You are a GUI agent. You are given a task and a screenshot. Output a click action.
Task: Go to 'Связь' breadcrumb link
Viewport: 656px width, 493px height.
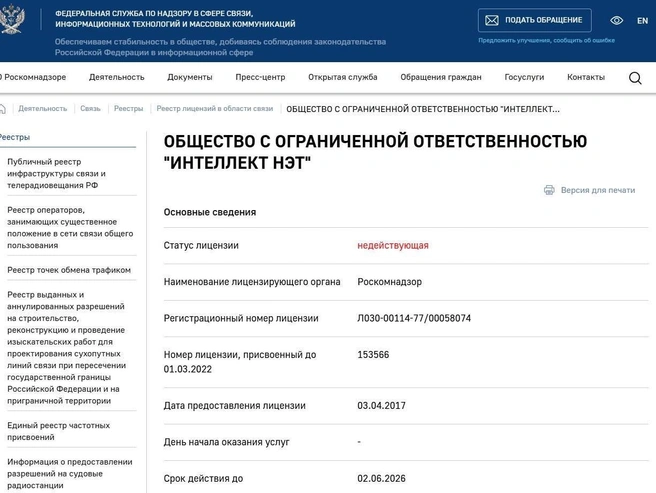90,109
